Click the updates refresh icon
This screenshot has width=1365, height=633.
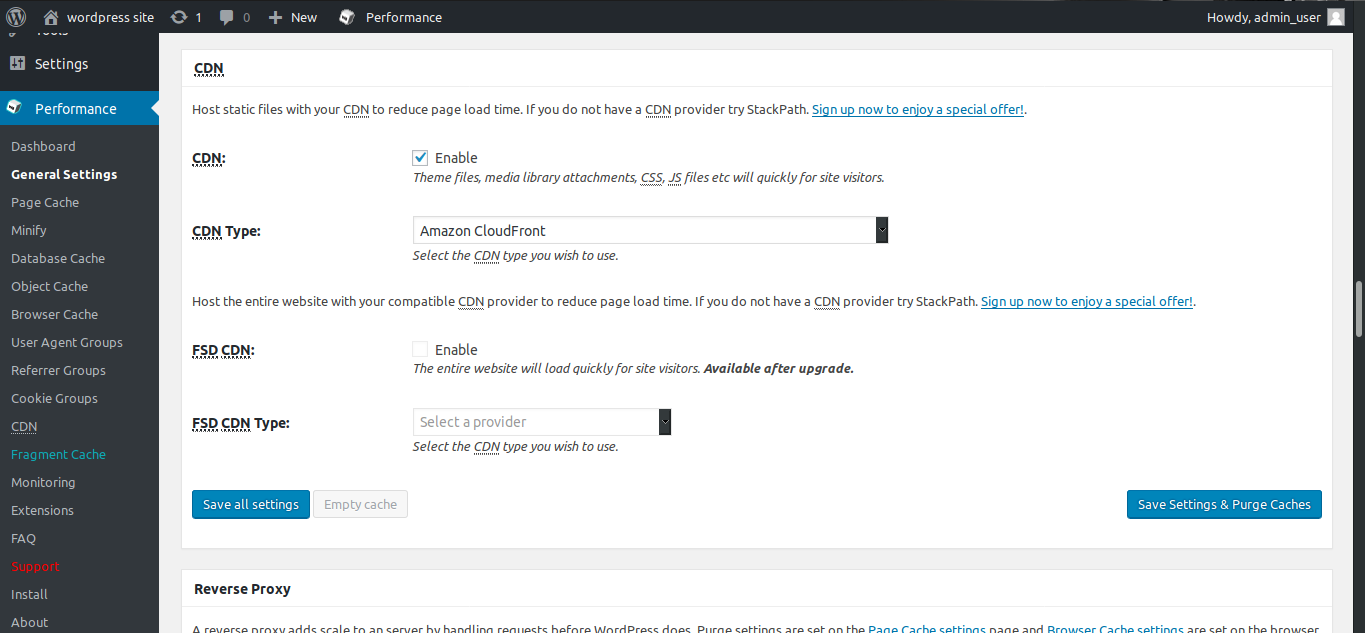pos(179,17)
